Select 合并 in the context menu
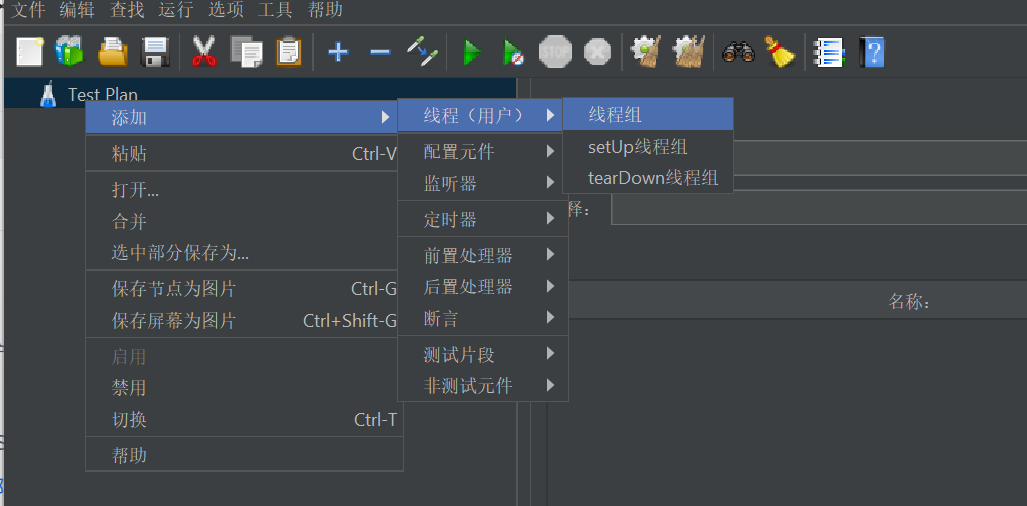 click(244, 221)
